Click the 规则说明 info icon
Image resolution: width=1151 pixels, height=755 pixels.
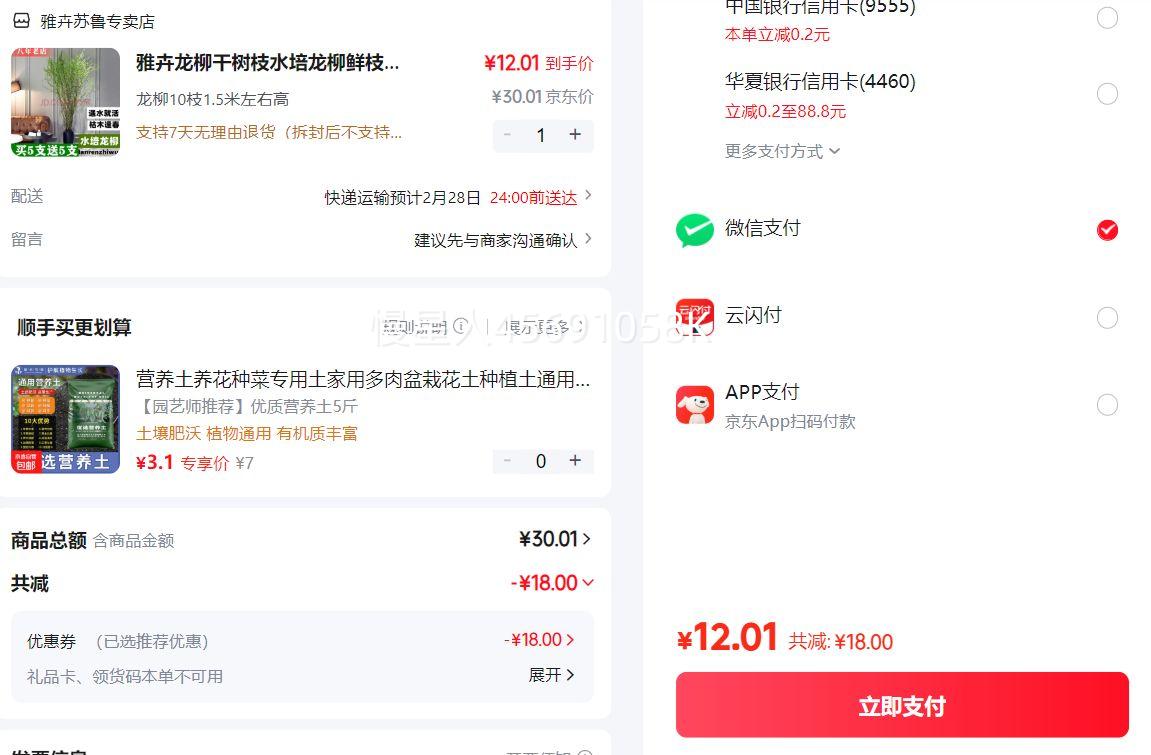(x=460, y=326)
